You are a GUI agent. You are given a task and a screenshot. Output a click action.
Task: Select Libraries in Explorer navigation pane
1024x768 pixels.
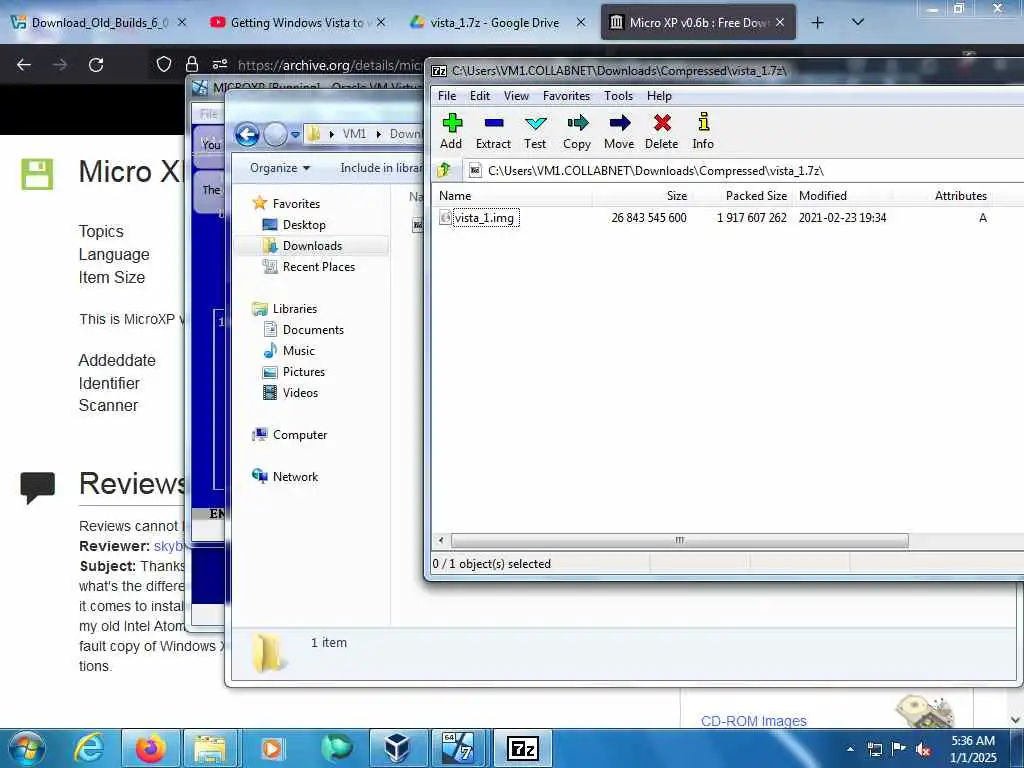pyautogui.click(x=295, y=309)
